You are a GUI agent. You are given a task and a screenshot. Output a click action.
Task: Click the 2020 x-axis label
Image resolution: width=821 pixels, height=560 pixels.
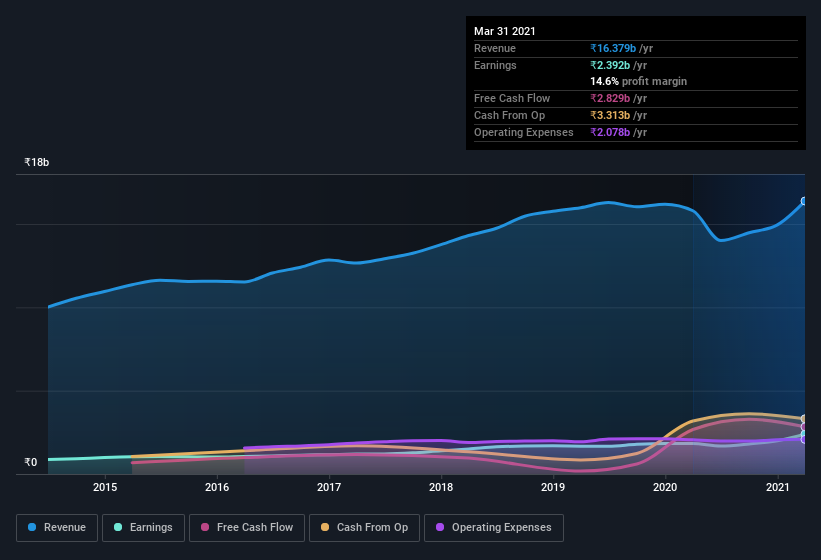[x=665, y=487]
